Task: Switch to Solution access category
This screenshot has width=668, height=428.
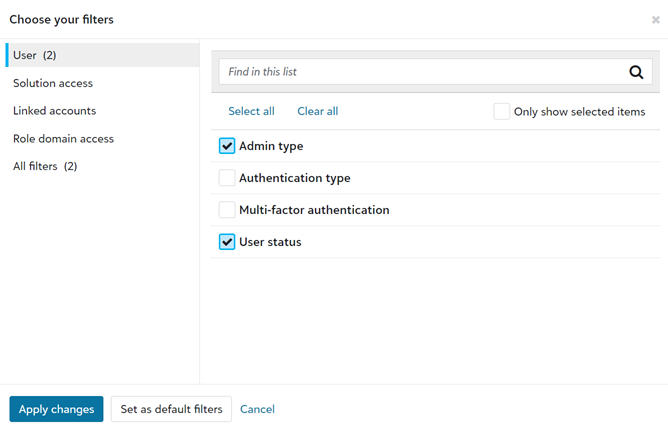Action: tap(53, 83)
